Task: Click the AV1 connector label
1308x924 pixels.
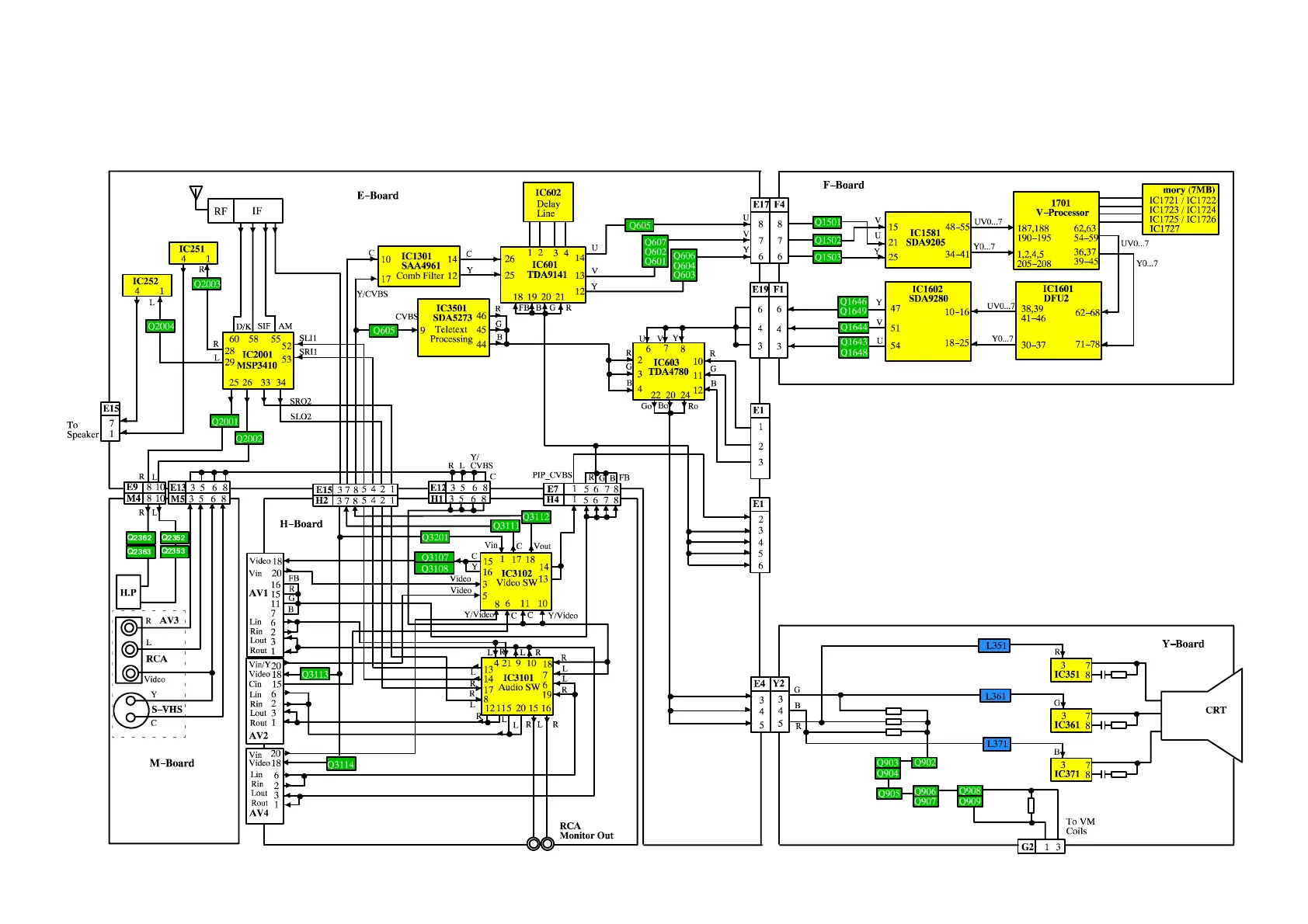Action: [259, 593]
